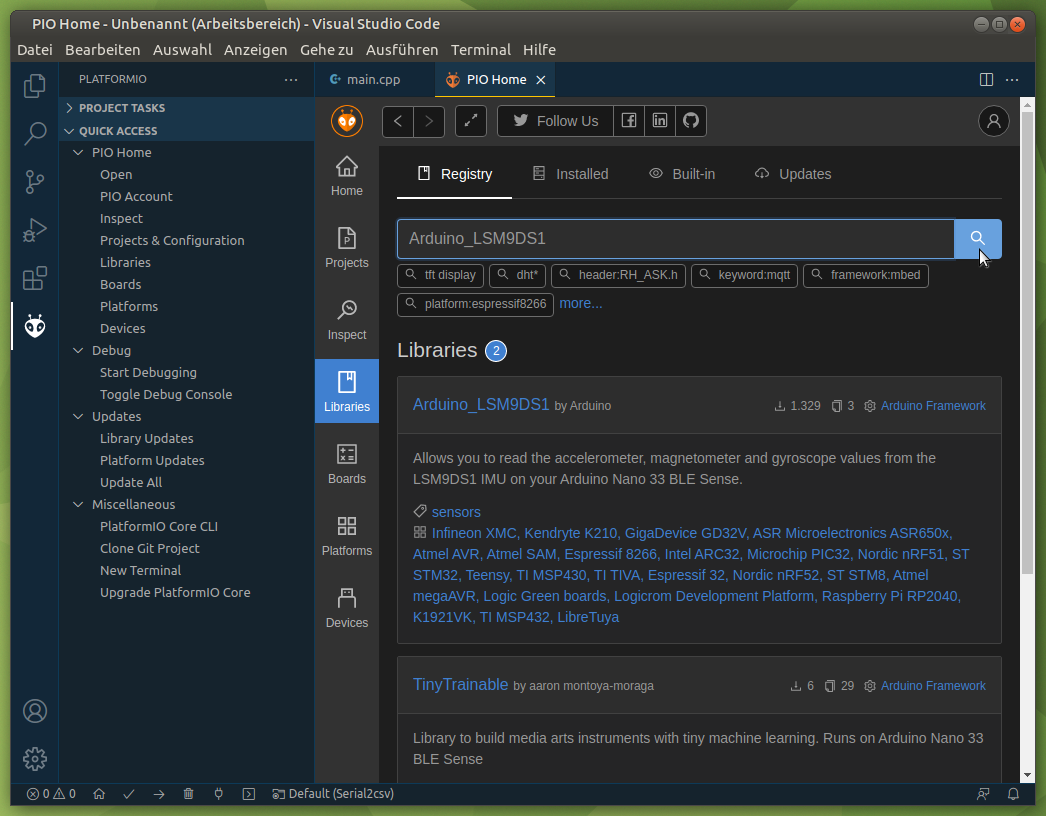The width and height of the screenshot is (1046, 816).
Task: Select Library Updates in quick access tree
Action: coord(147,439)
